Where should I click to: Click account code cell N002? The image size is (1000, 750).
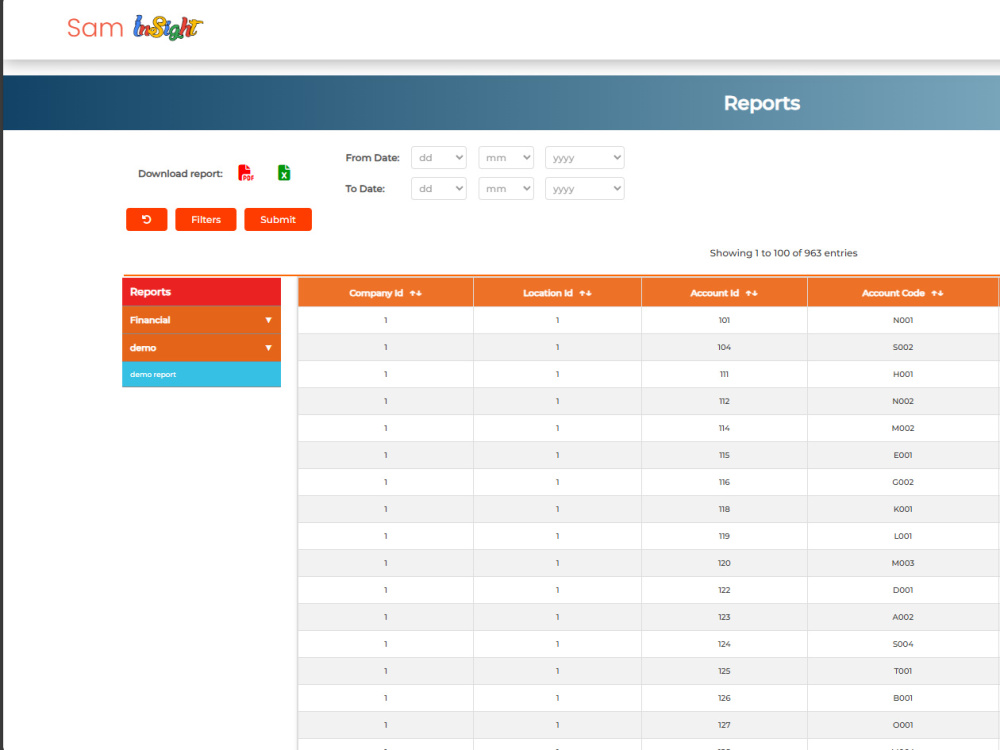(903, 401)
